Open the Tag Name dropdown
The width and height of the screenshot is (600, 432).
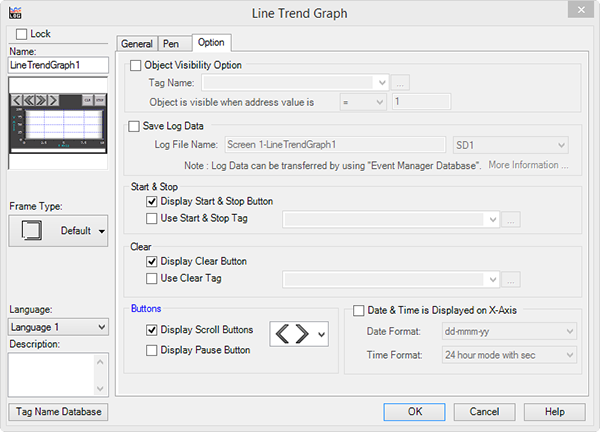click(382, 83)
